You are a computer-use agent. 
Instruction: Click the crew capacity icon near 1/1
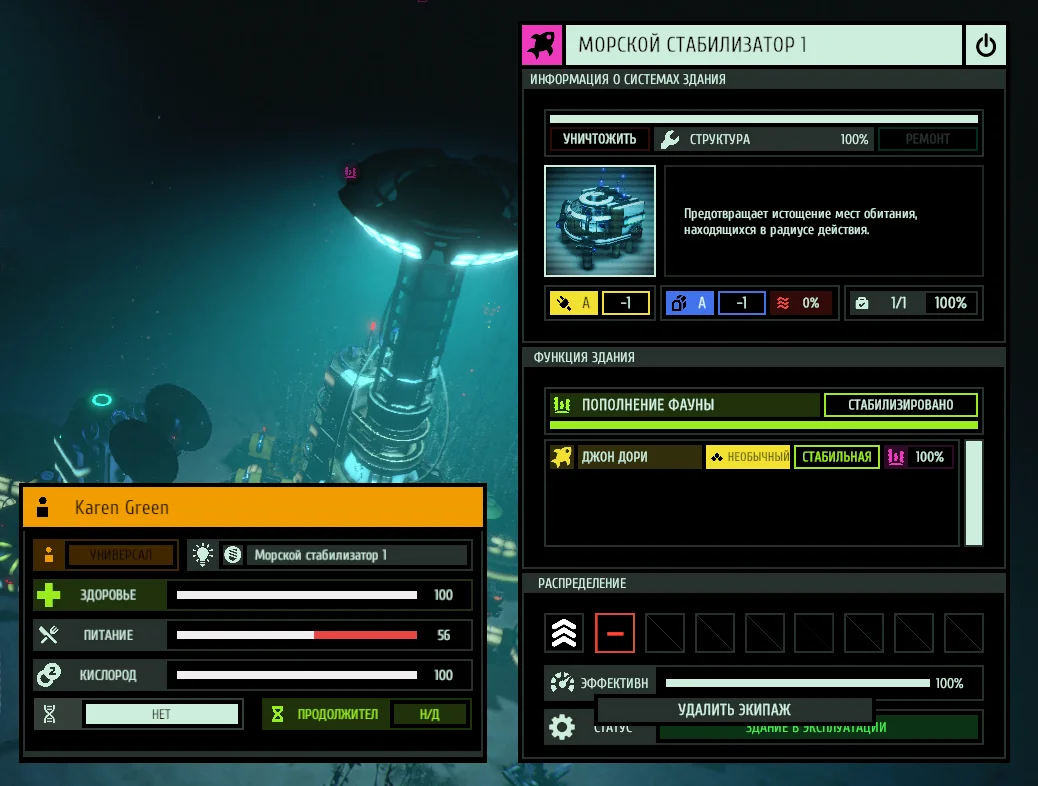tap(862, 303)
